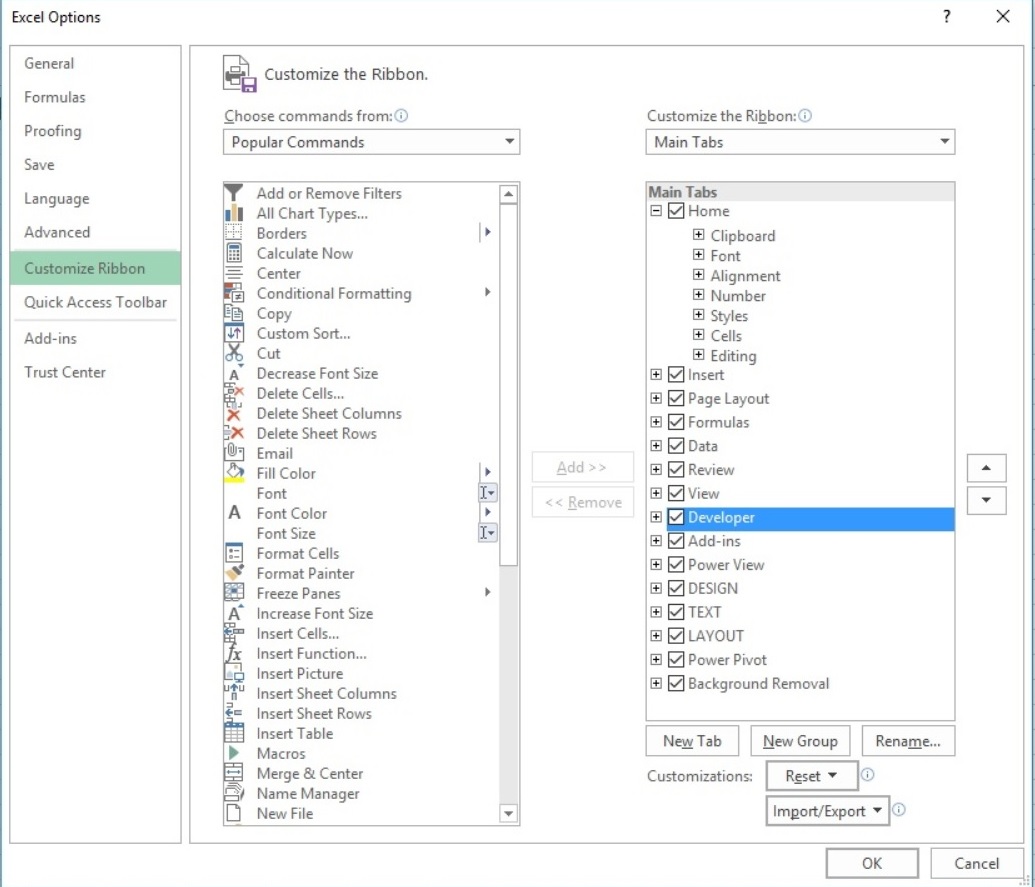Click the New Group button
This screenshot has height=887, width=1035.
pyautogui.click(x=800, y=740)
